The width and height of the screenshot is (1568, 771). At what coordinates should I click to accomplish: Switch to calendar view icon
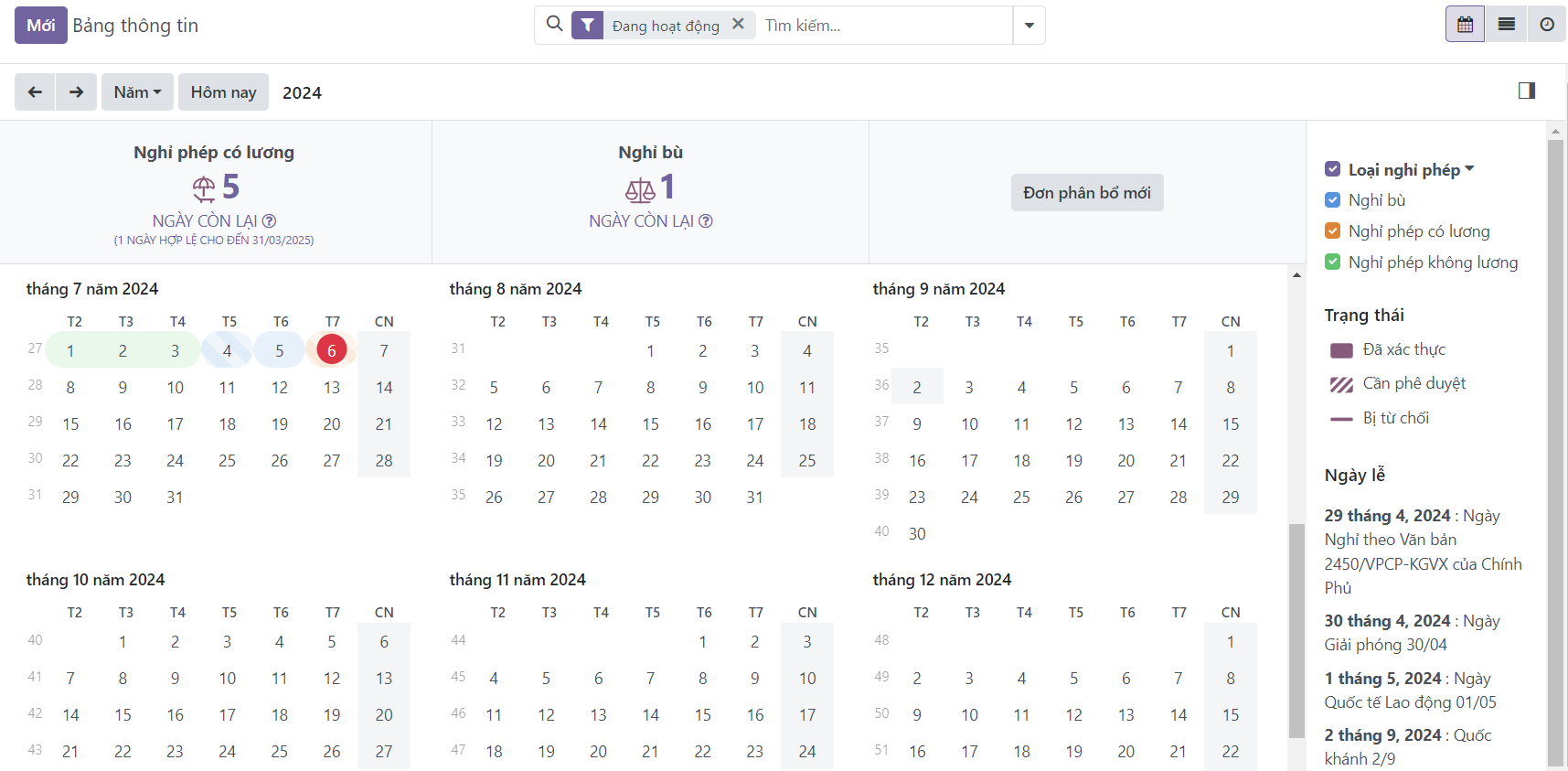1465,25
